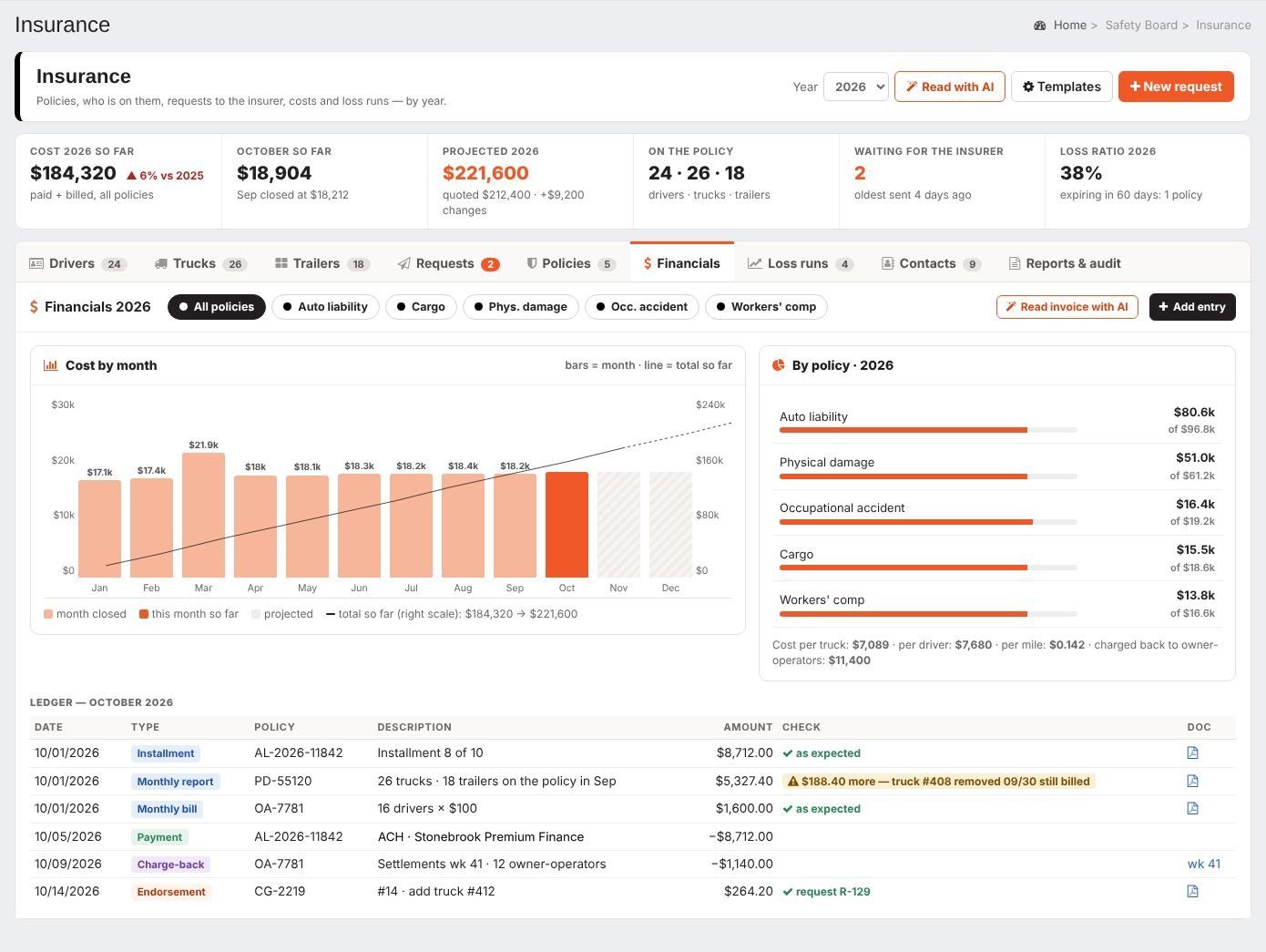Viewport: 1266px width, 952px height.
Task: Click Read invoice with AI
Action: coord(1067,307)
